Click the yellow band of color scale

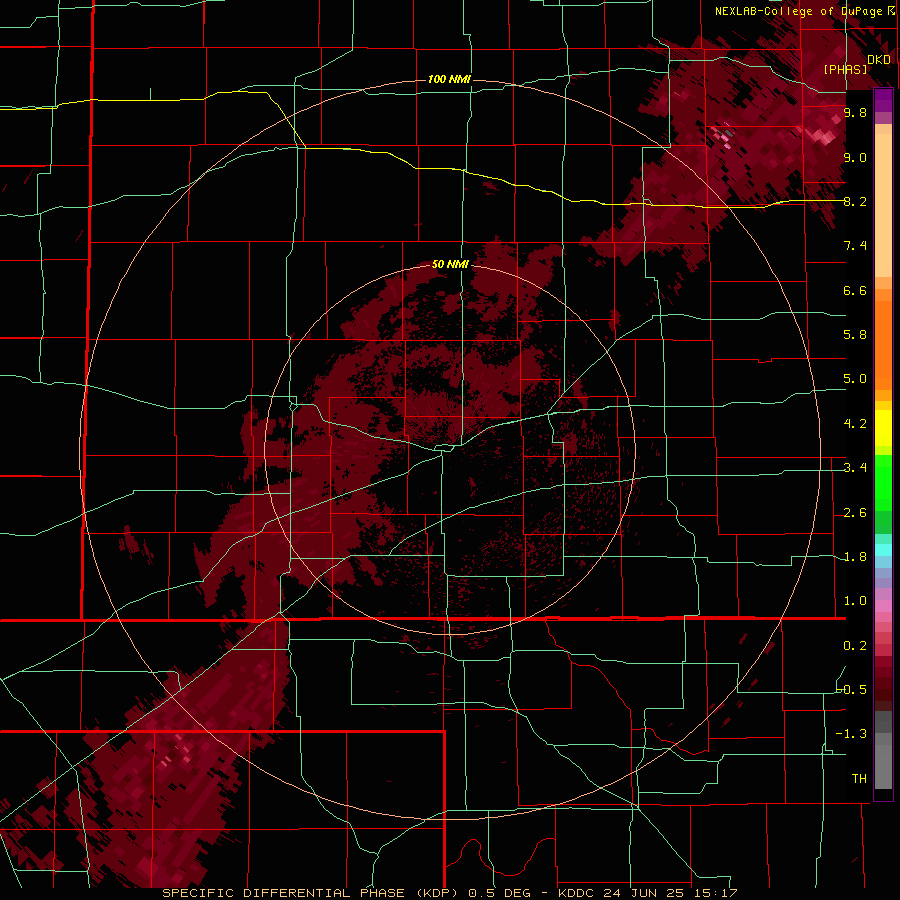coord(883,428)
